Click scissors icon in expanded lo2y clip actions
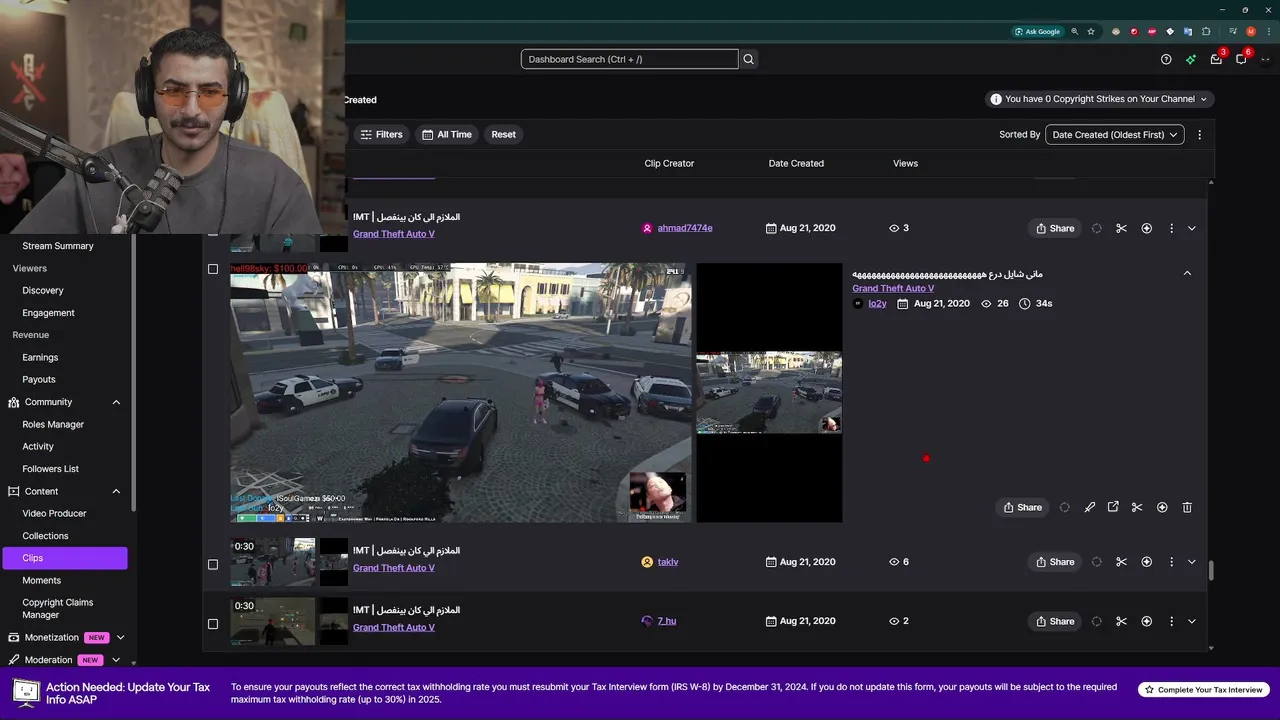The height and width of the screenshot is (720, 1280). [1137, 507]
